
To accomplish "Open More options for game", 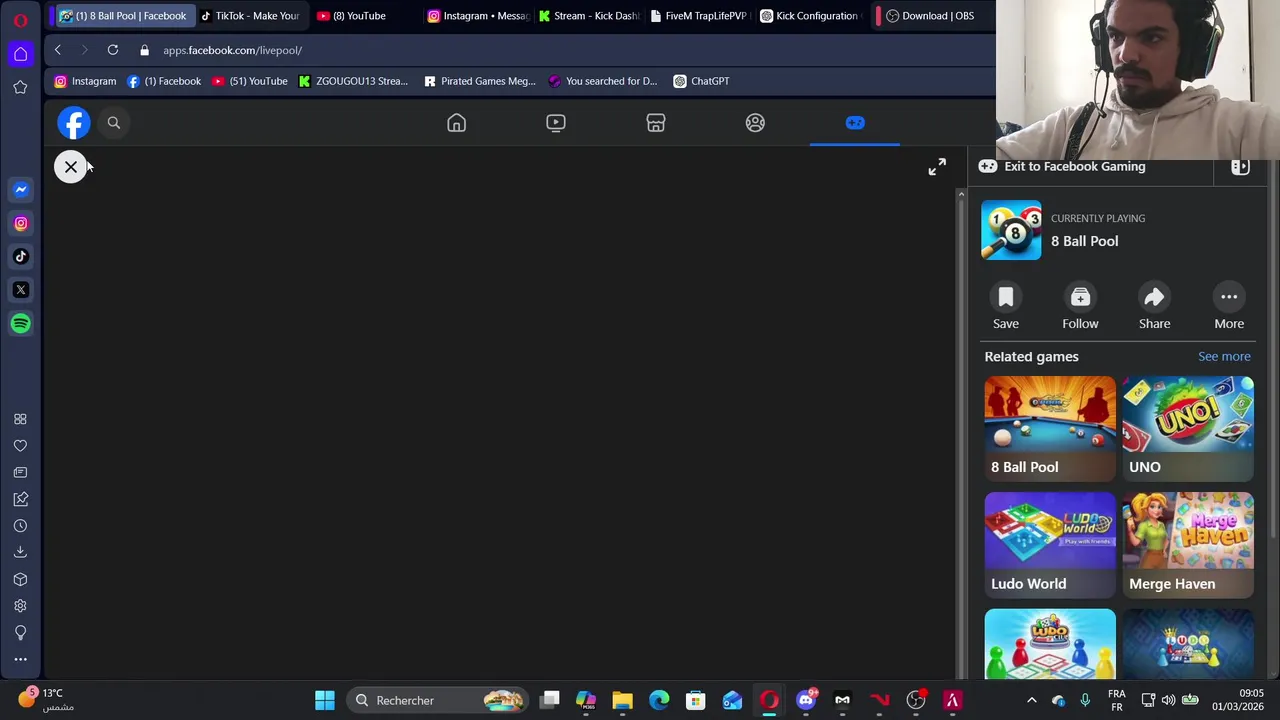I will coord(1229,306).
